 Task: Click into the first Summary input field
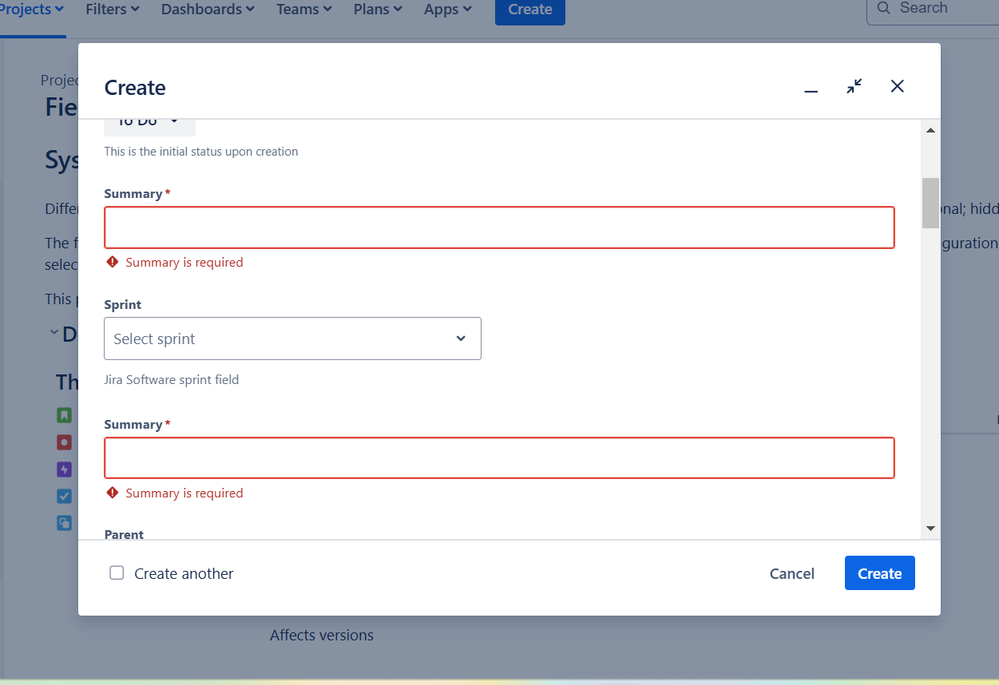[500, 227]
